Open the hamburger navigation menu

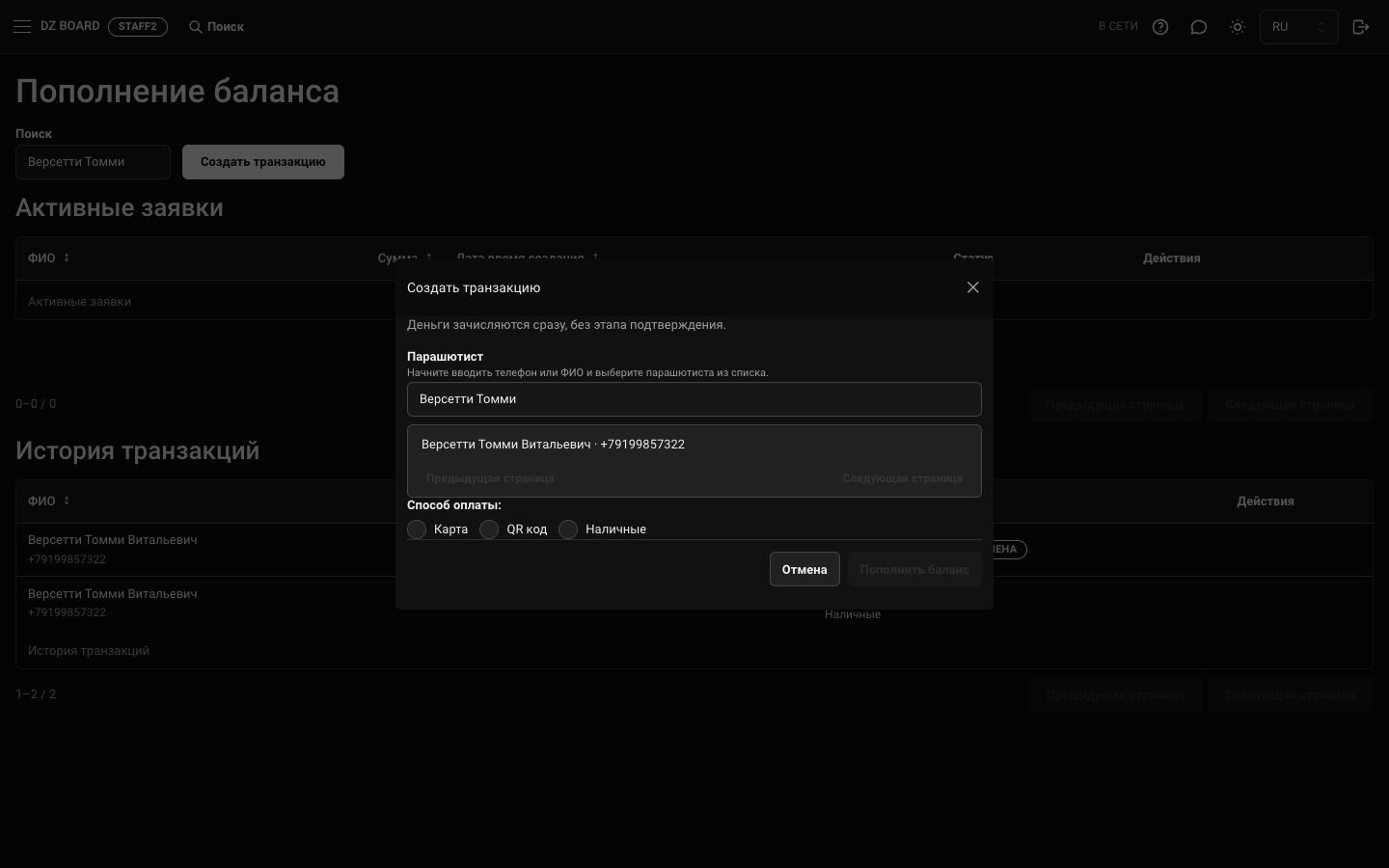(22, 27)
